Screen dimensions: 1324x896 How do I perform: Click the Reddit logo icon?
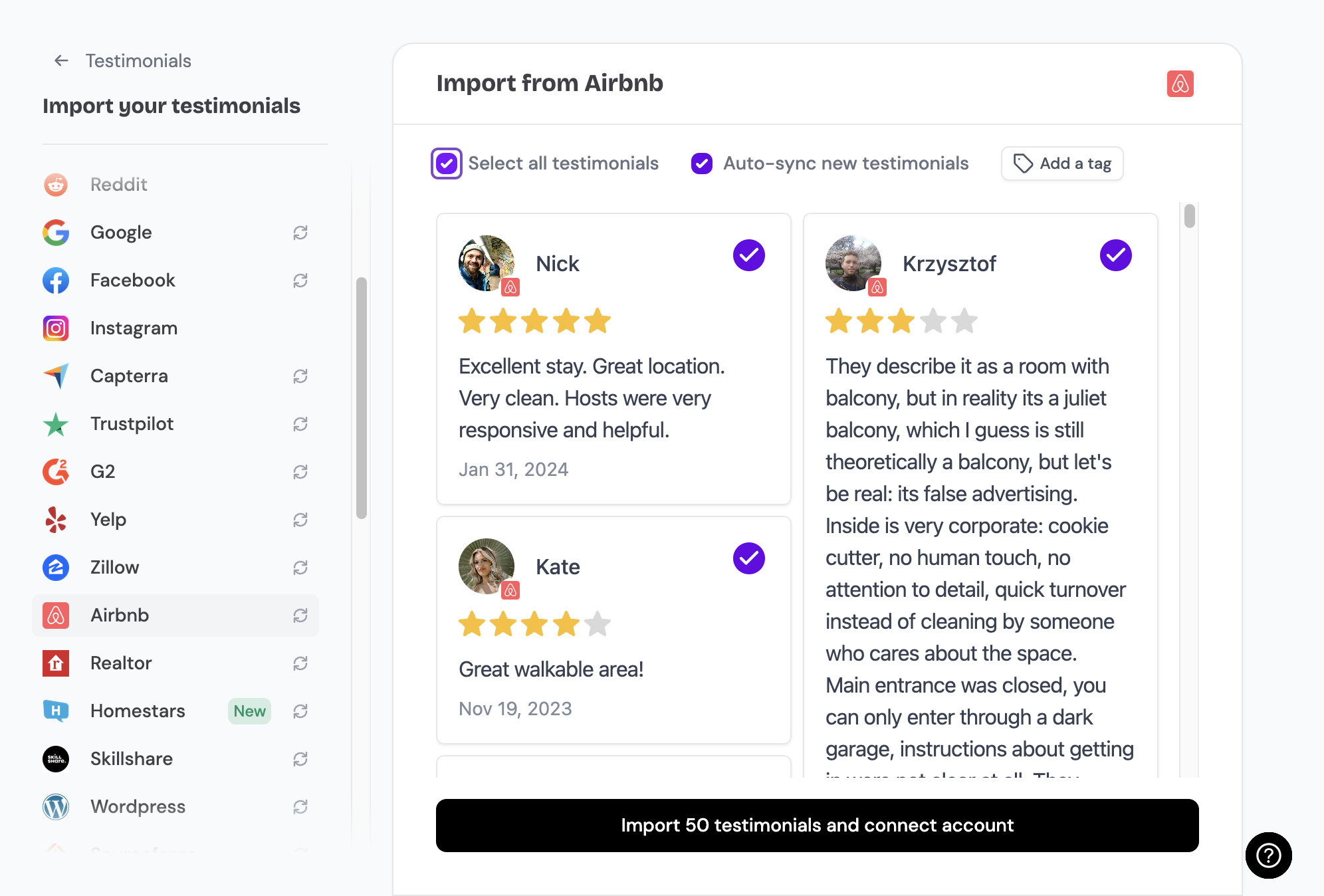[x=56, y=184]
